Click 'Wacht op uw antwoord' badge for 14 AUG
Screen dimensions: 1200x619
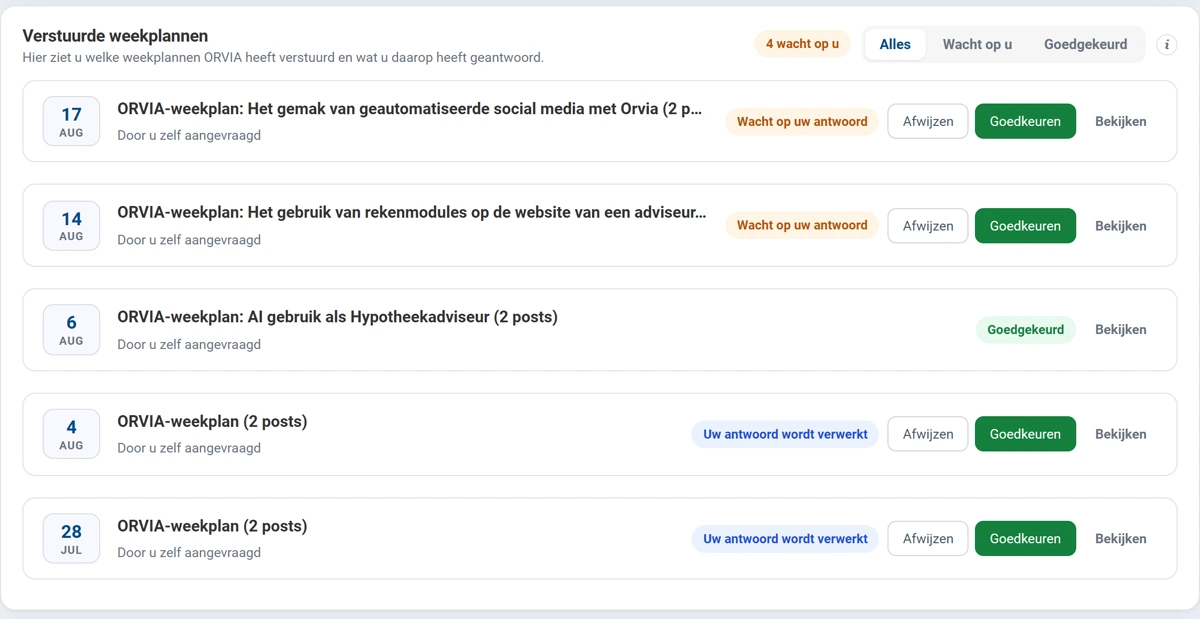802,226
